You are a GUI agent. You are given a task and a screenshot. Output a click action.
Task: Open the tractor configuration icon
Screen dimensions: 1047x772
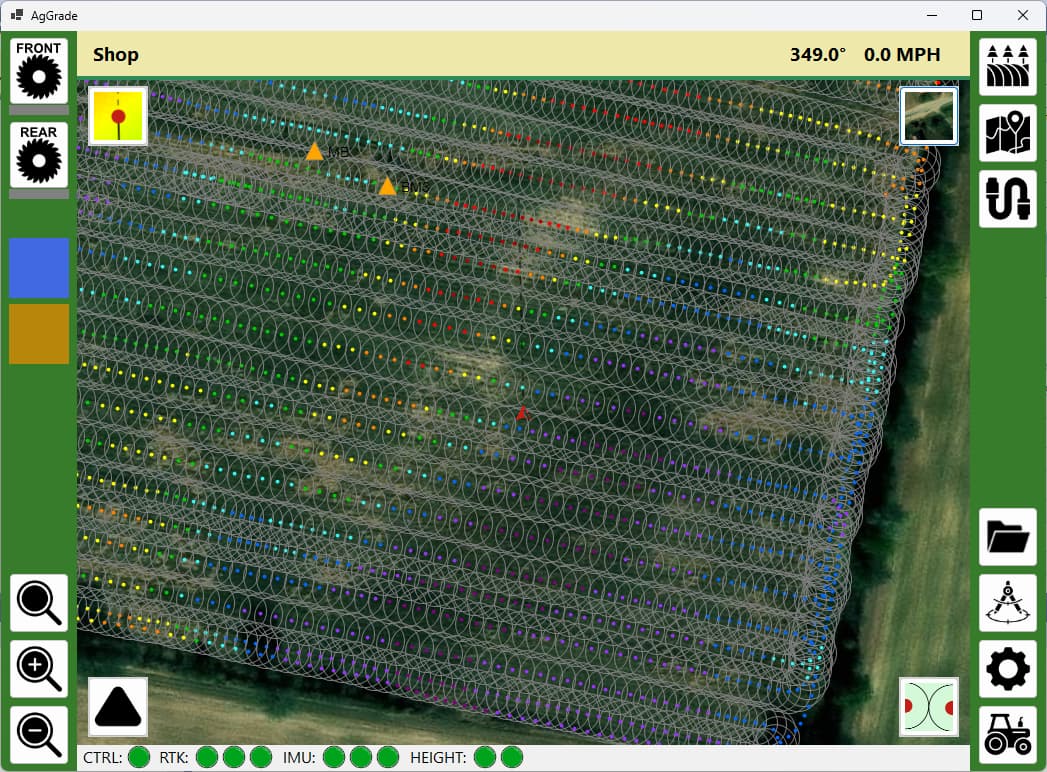pos(1007,735)
